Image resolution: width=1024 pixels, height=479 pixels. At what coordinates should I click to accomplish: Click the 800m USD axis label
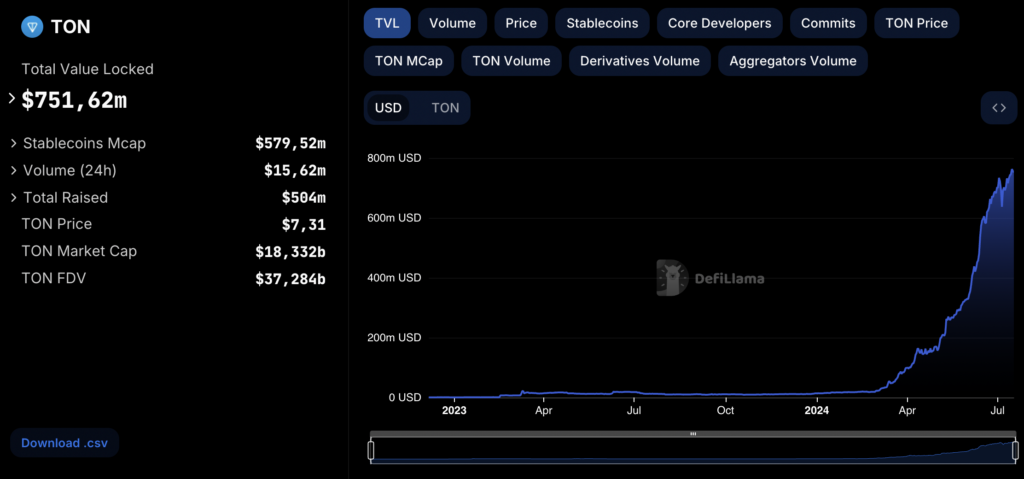(396, 158)
